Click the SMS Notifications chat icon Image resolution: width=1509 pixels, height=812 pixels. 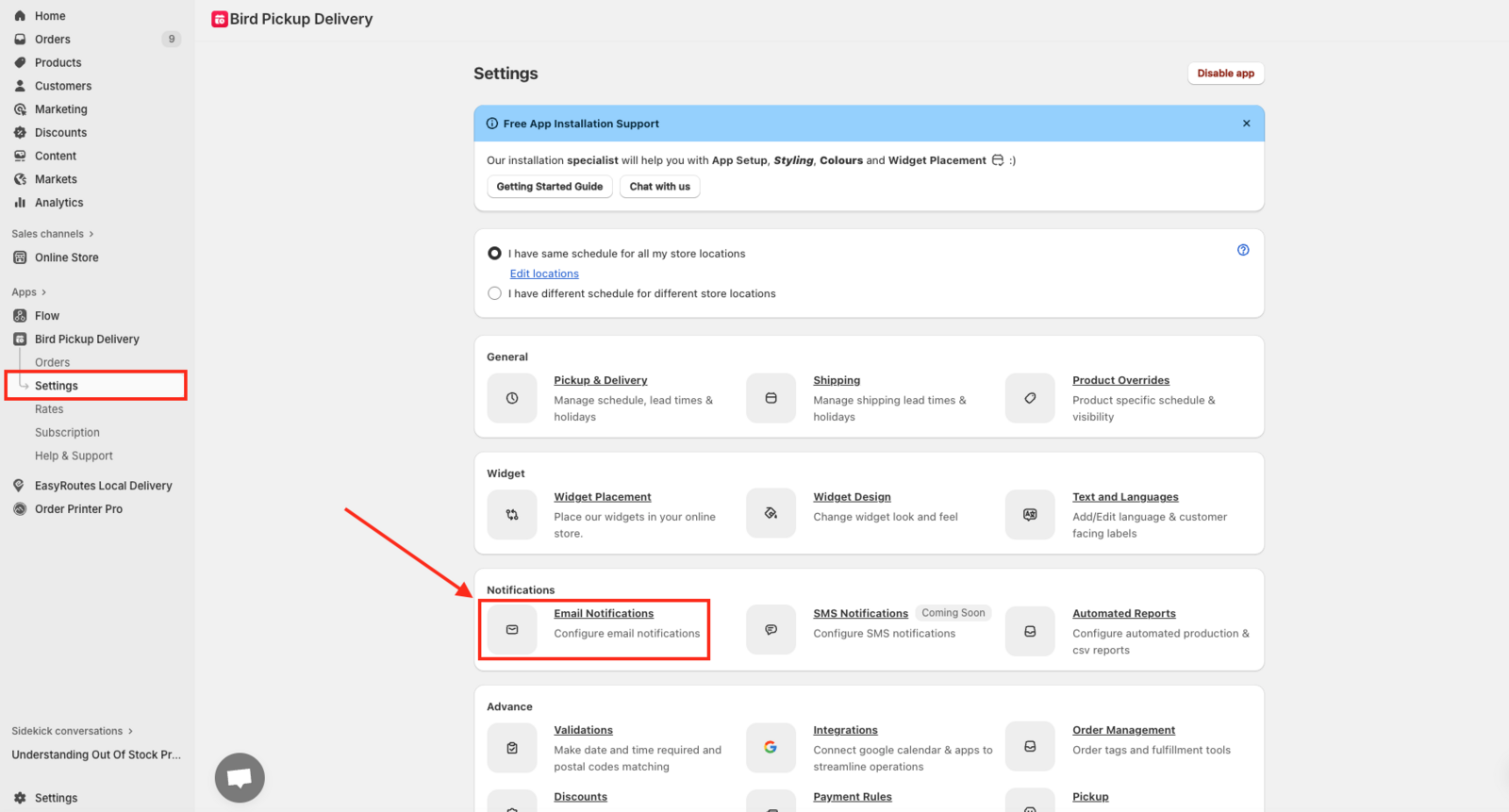pos(771,630)
